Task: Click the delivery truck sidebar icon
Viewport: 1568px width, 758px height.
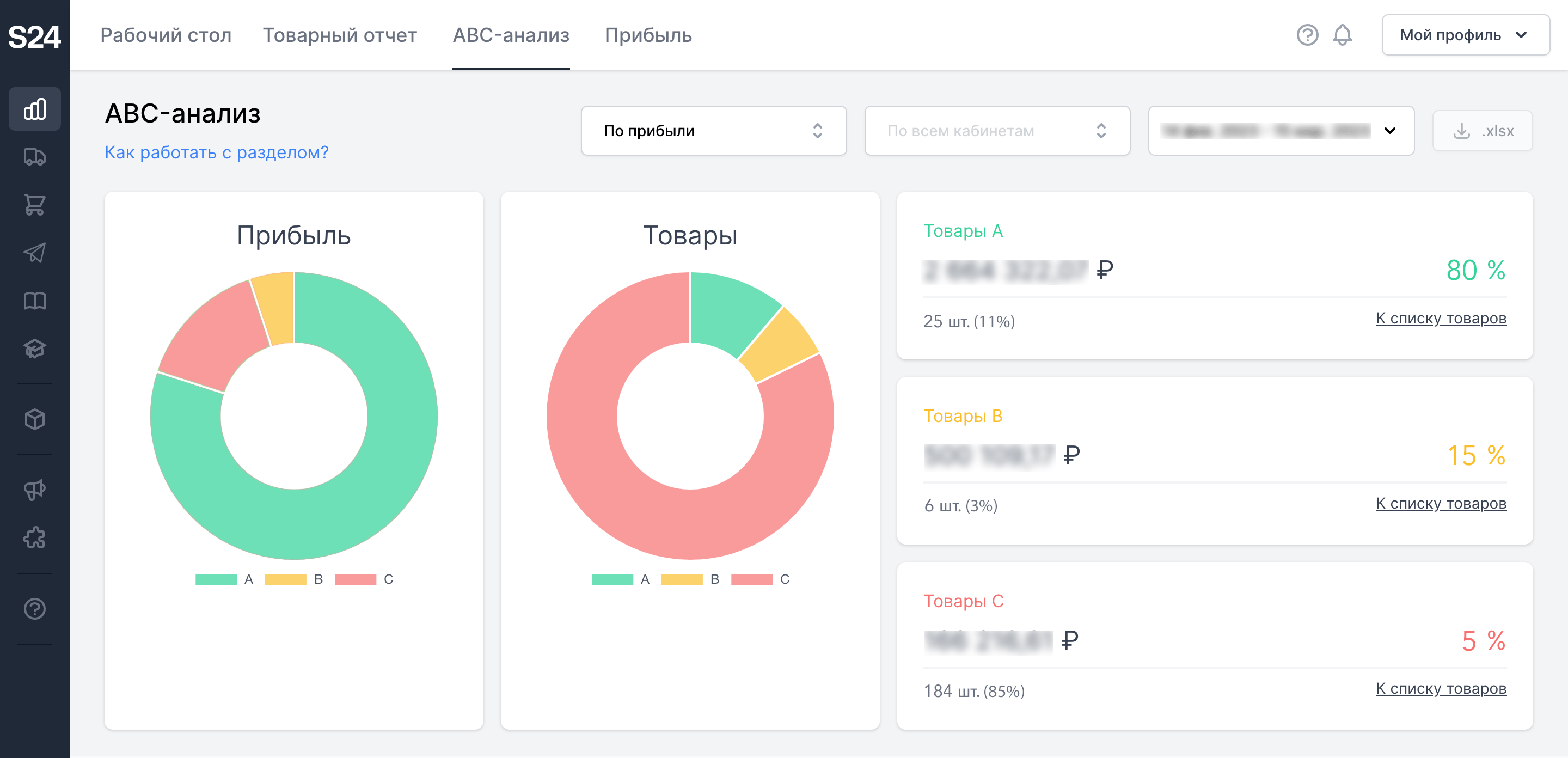Action: pos(35,157)
